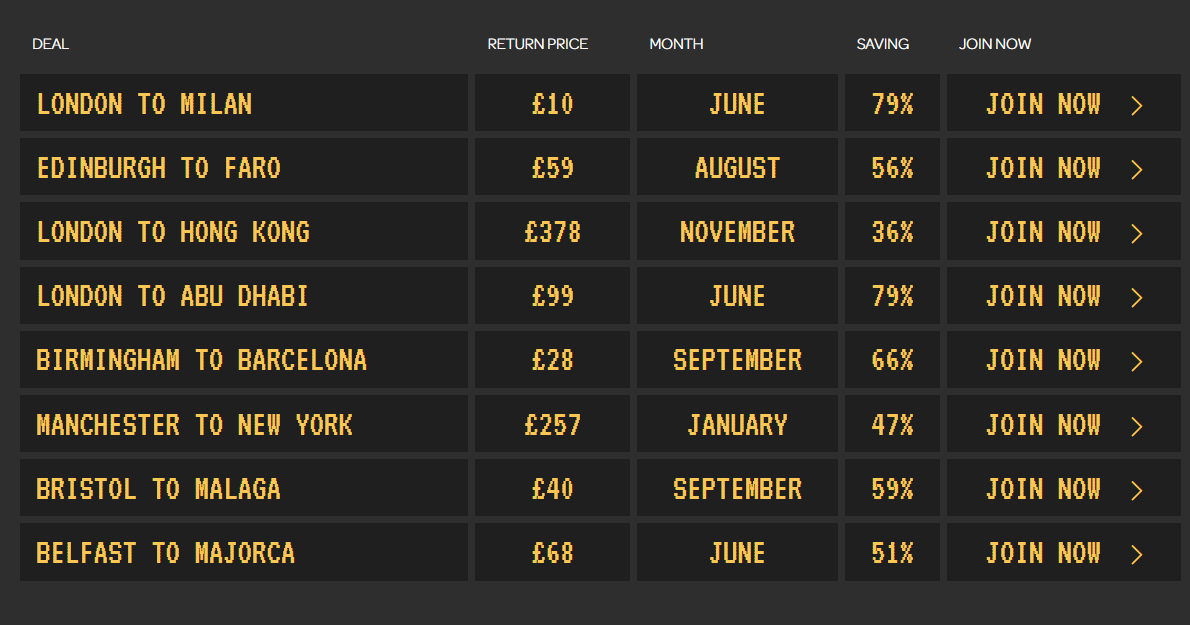Screen dimensions: 1190x625
Task: Click the Month column header
Action: tap(676, 44)
